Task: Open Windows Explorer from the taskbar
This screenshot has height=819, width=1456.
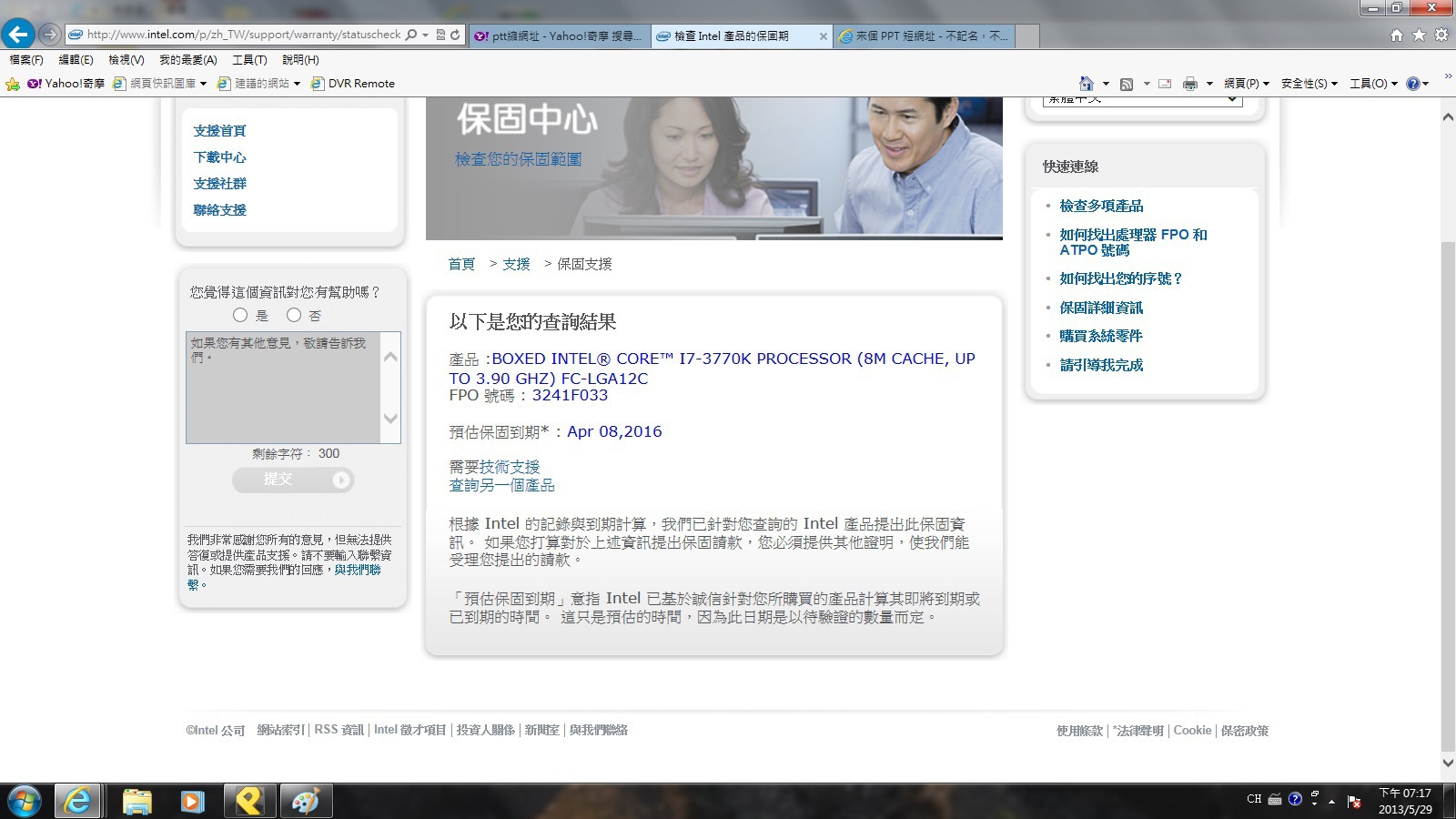Action: click(137, 802)
